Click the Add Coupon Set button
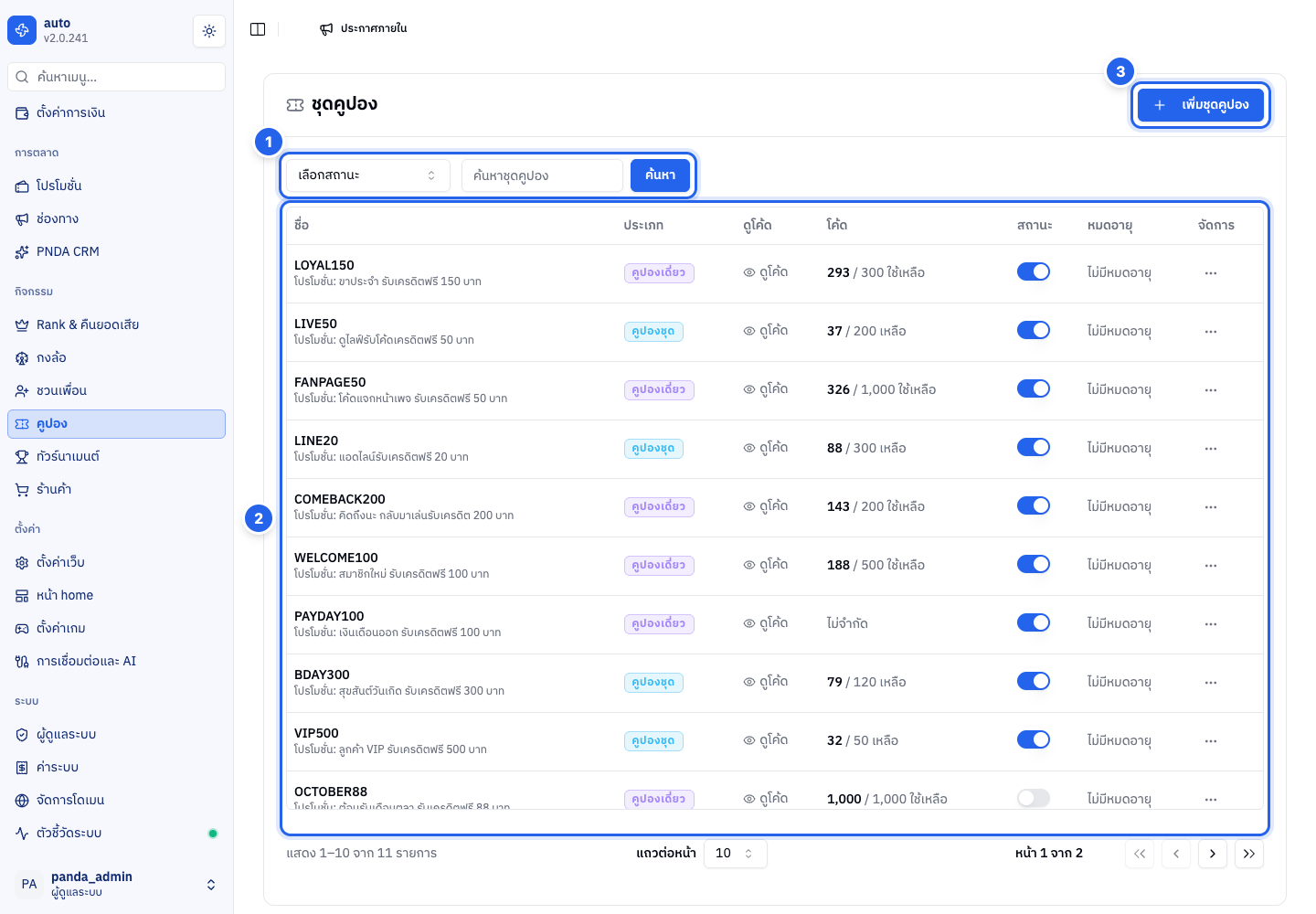The width and height of the screenshot is (1316, 914). [x=1201, y=105]
